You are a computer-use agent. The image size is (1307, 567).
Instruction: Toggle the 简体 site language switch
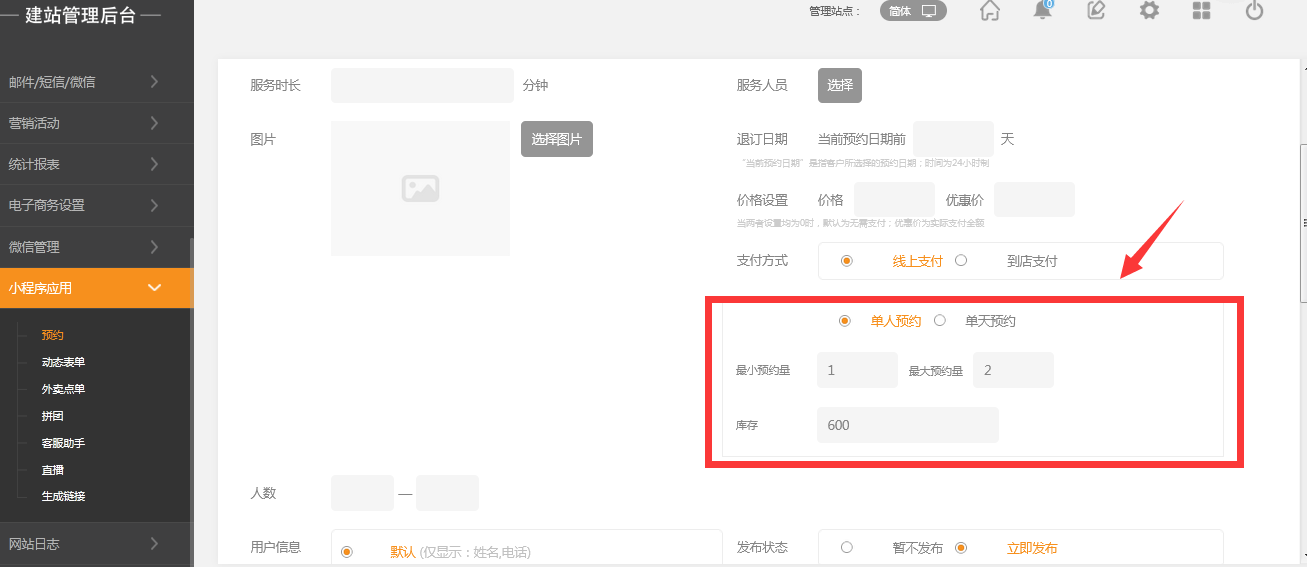tap(913, 11)
